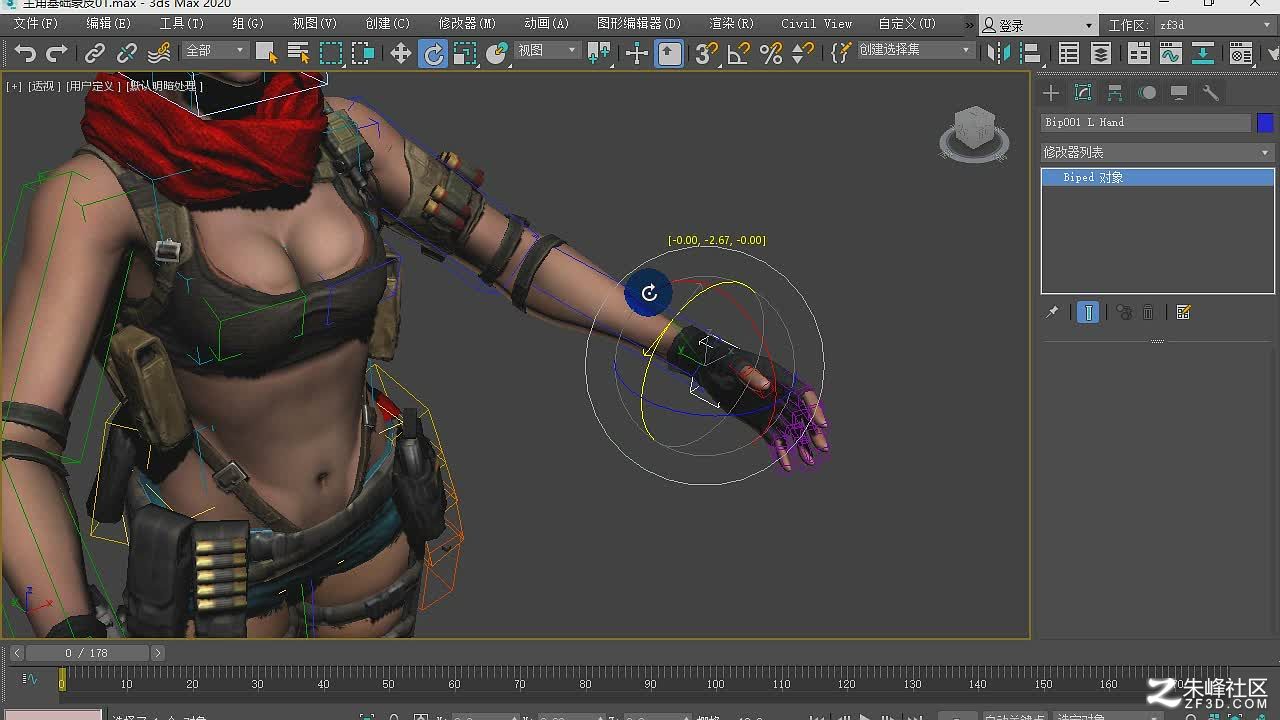Open the selection filter '全部' dropdown

click(214, 50)
